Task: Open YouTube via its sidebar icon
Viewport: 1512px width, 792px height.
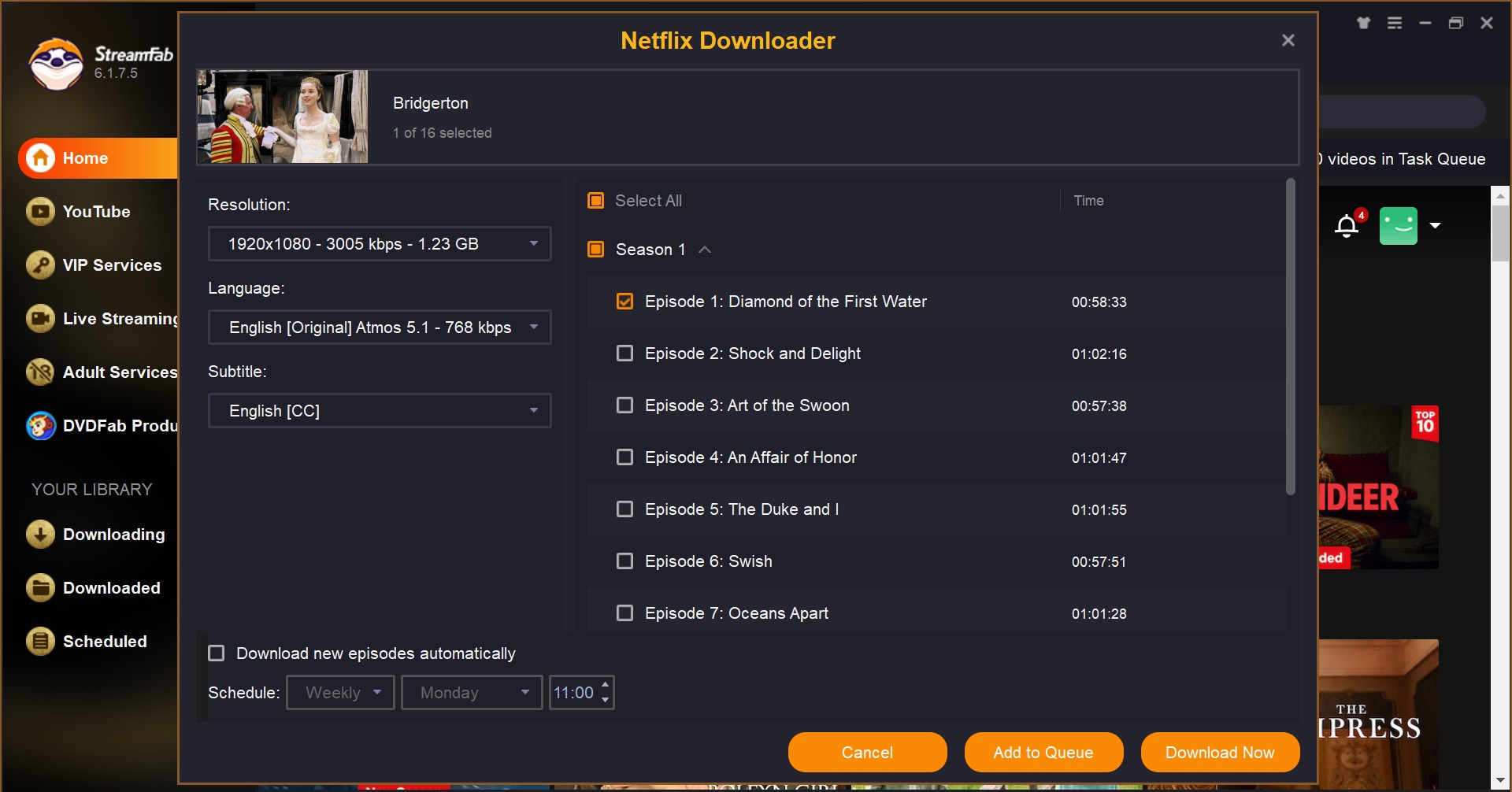Action: point(40,212)
